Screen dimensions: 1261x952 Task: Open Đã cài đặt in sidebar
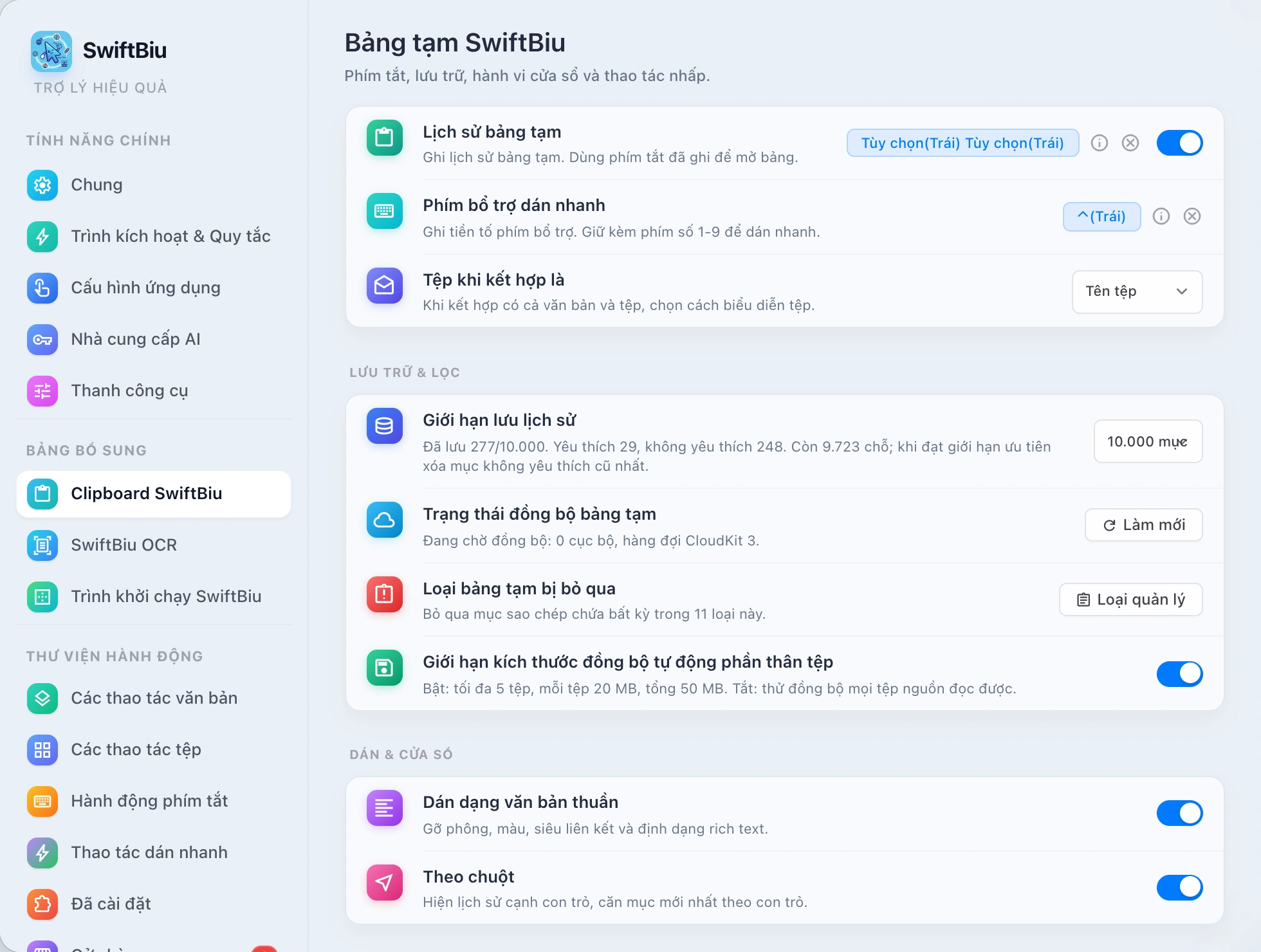click(154, 904)
